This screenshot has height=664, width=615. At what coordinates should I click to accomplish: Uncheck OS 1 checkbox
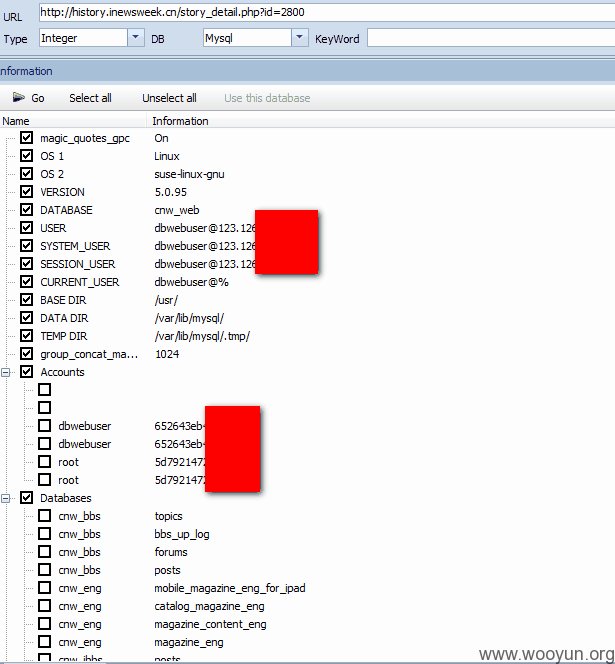click(27, 155)
